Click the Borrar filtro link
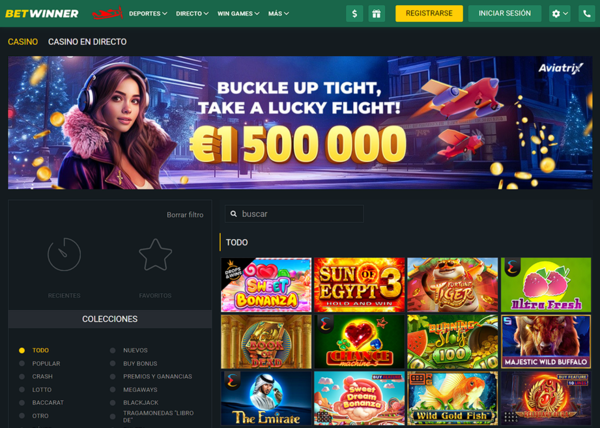The height and width of the screenshot is (428, 600). pyautogui.click(x=185, y=215)
